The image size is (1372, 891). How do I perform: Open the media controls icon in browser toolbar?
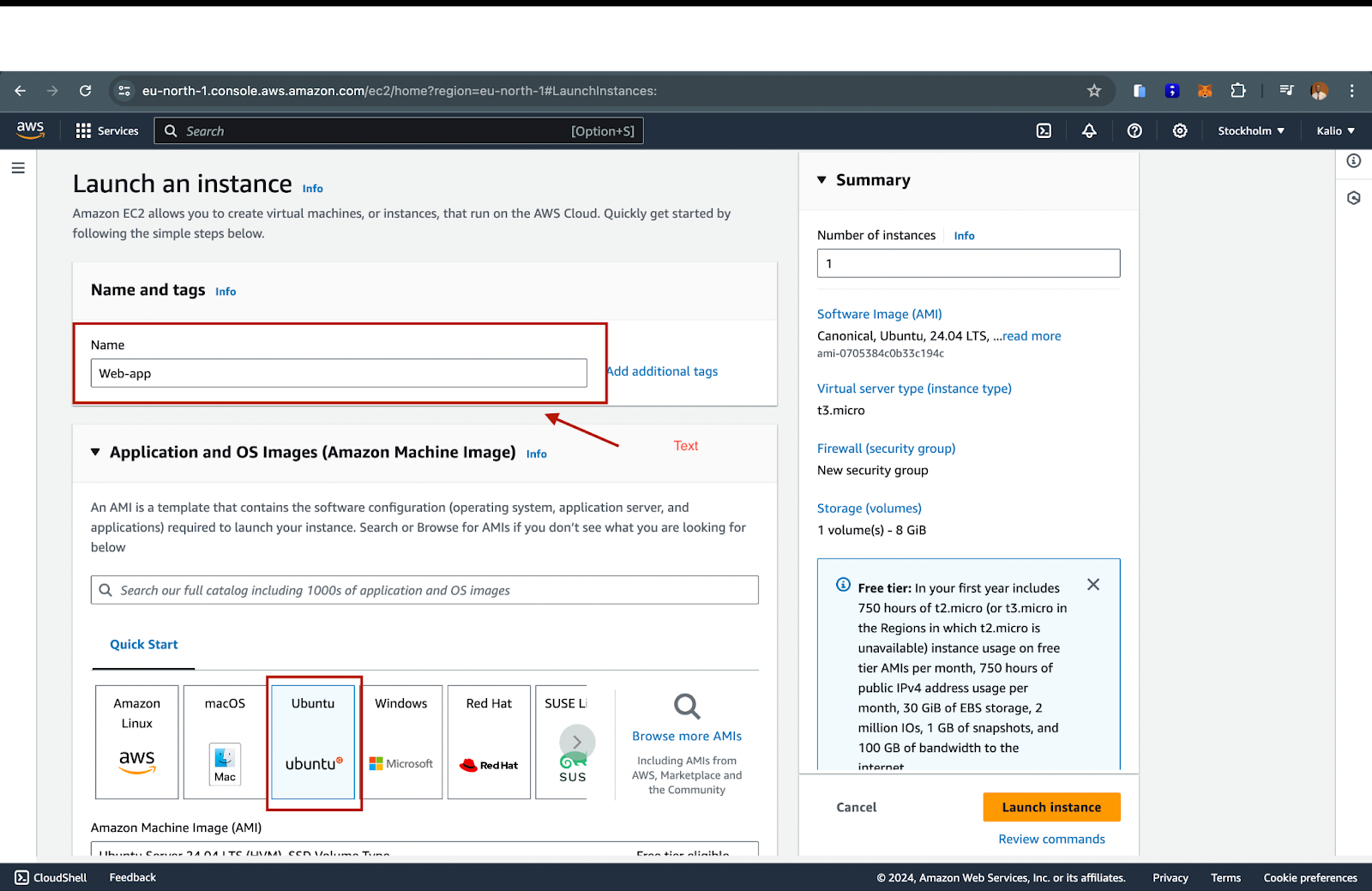point(1286,91)
